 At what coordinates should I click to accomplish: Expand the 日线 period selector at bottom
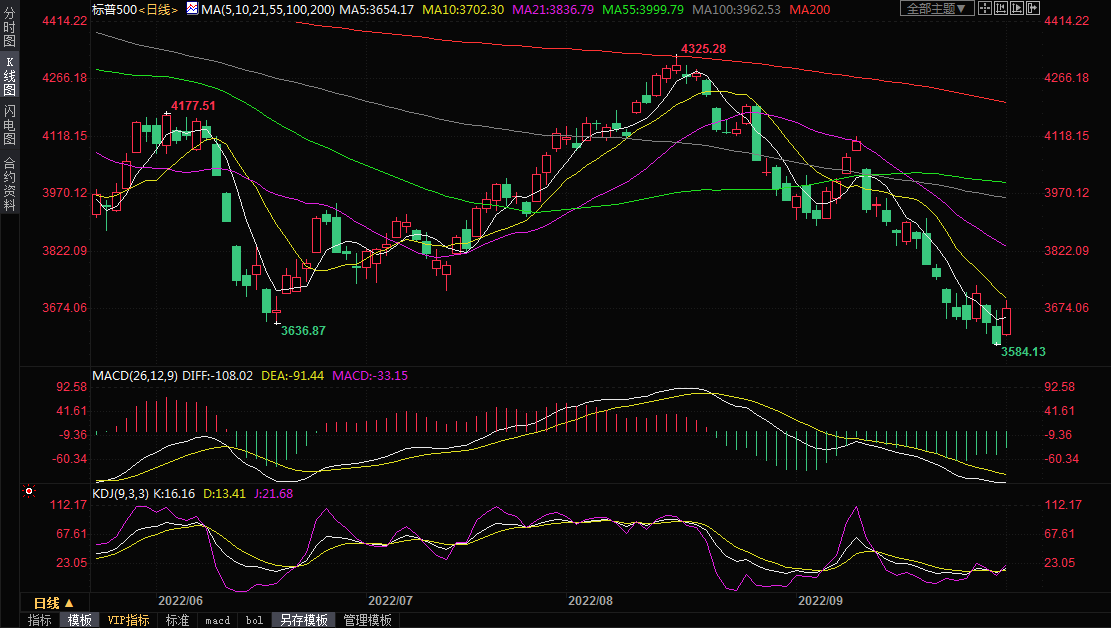(x=53, y=603)
